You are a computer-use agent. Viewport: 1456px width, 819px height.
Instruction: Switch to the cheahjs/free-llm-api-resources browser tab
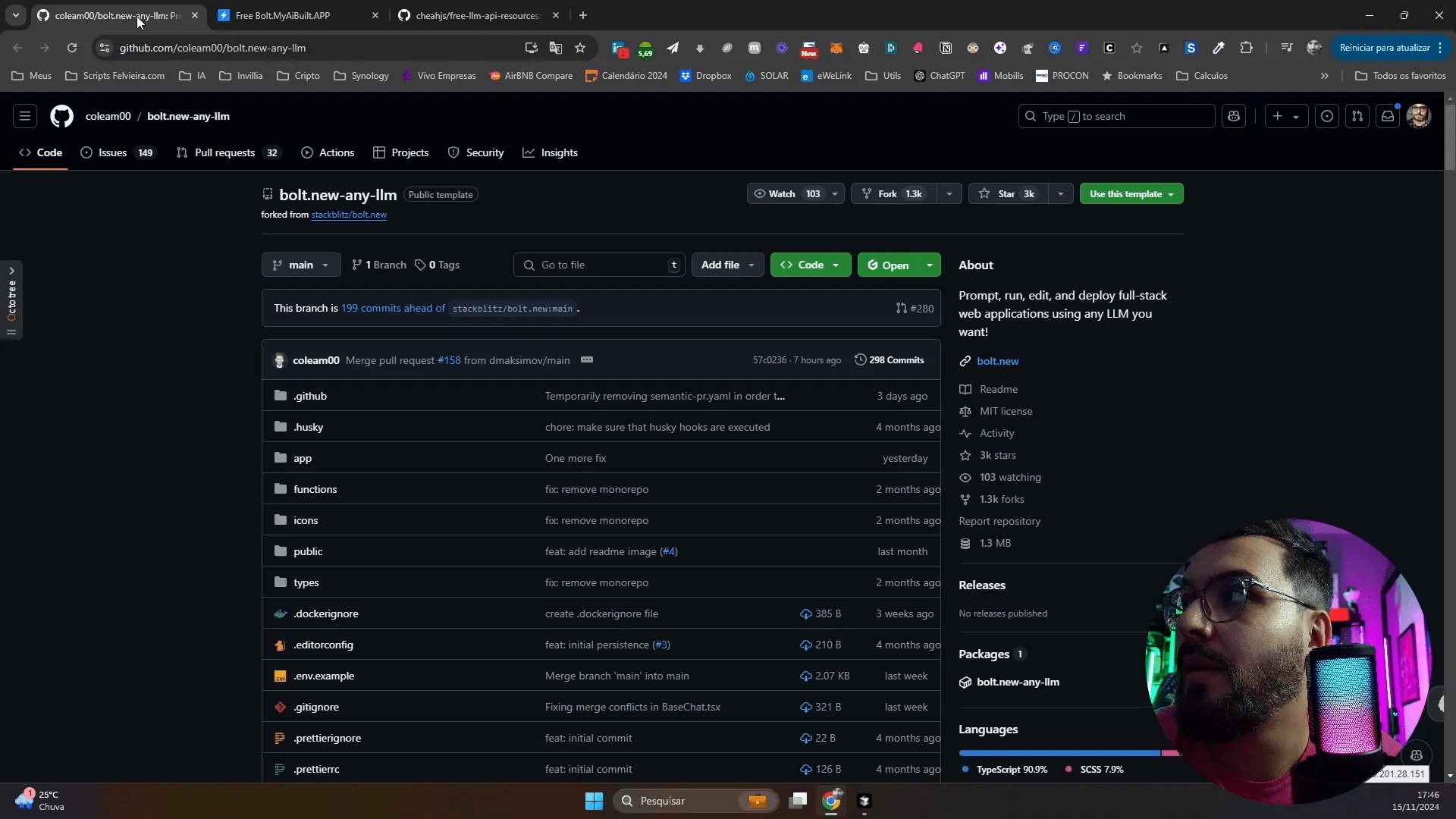(479, 15)
